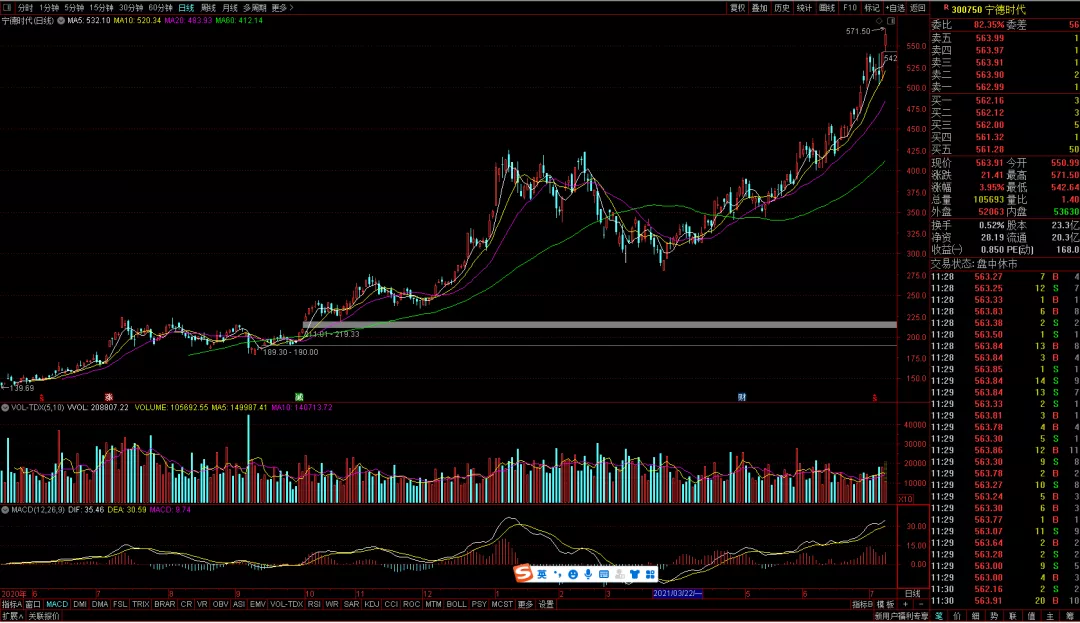Select the BRAR indicator tab

165,604
